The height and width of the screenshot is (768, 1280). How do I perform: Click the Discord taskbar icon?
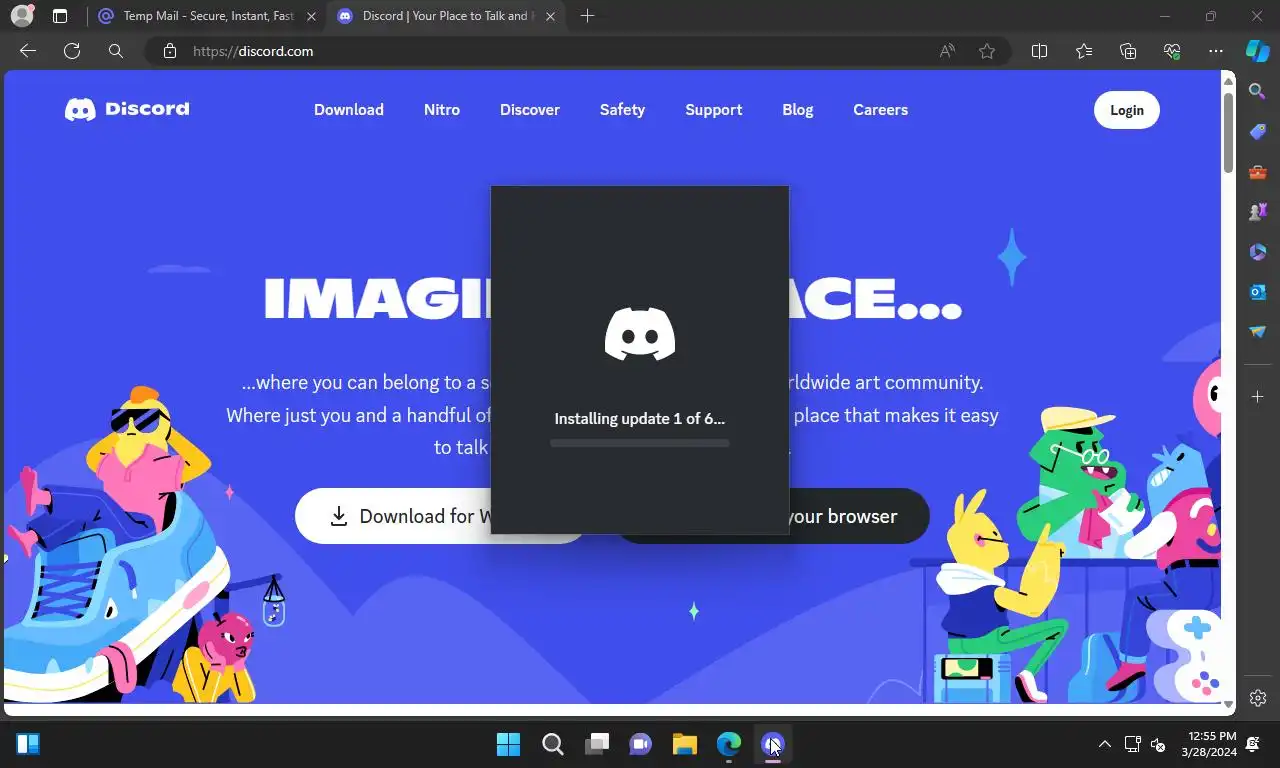[772, 744]
